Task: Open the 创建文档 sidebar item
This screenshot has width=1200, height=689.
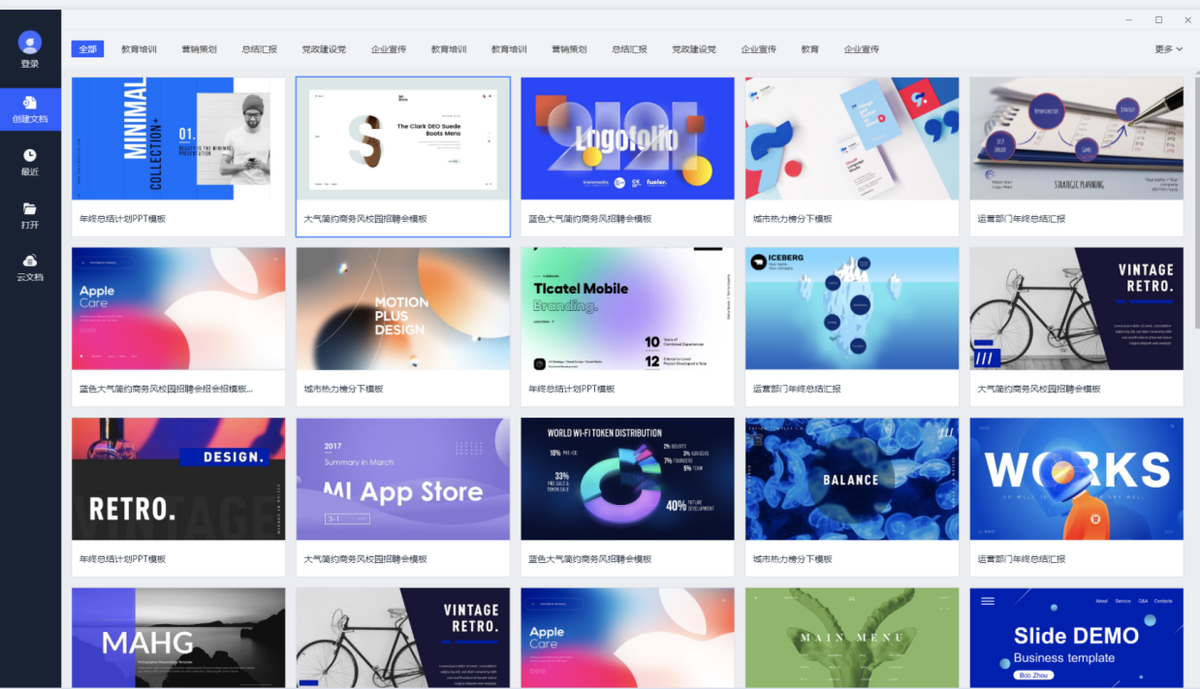Action: [x=30, y=109]
